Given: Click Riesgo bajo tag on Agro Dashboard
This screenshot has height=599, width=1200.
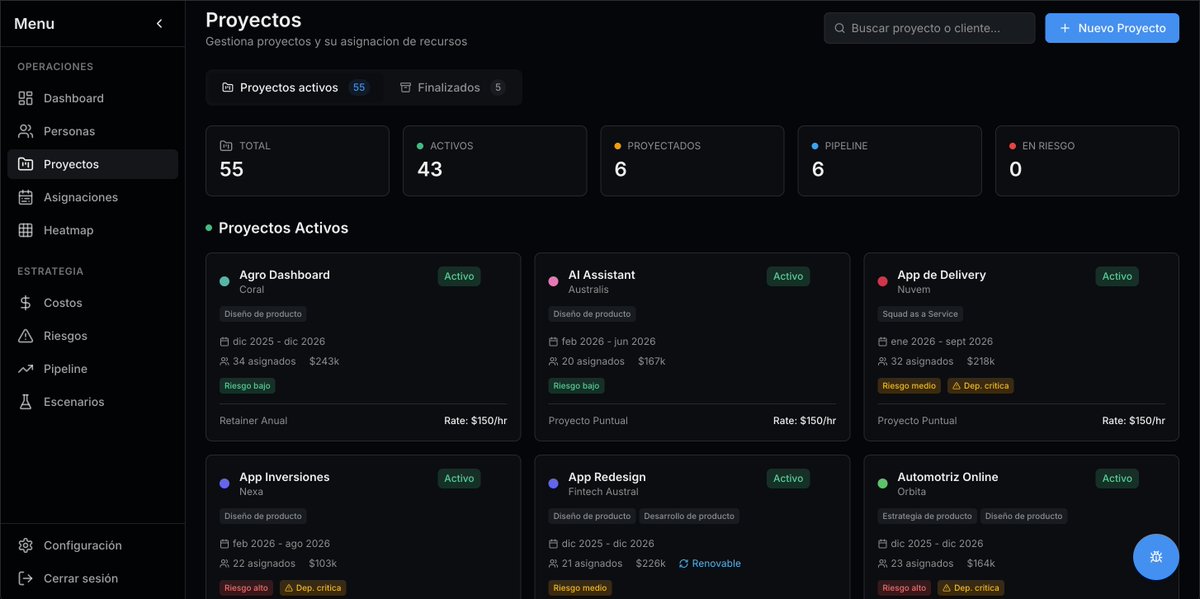Looking at the screenshot, I should pos(247,386).
